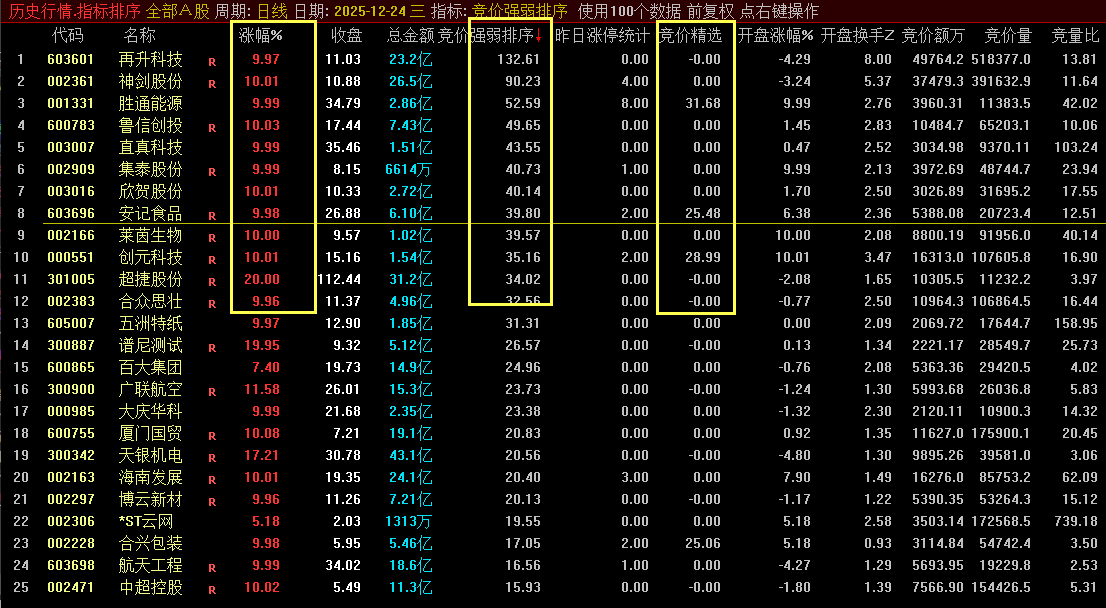Screen dimensions: 1106x608
Task: Click the R marker beside 广联航空
Action: [212, 391]
